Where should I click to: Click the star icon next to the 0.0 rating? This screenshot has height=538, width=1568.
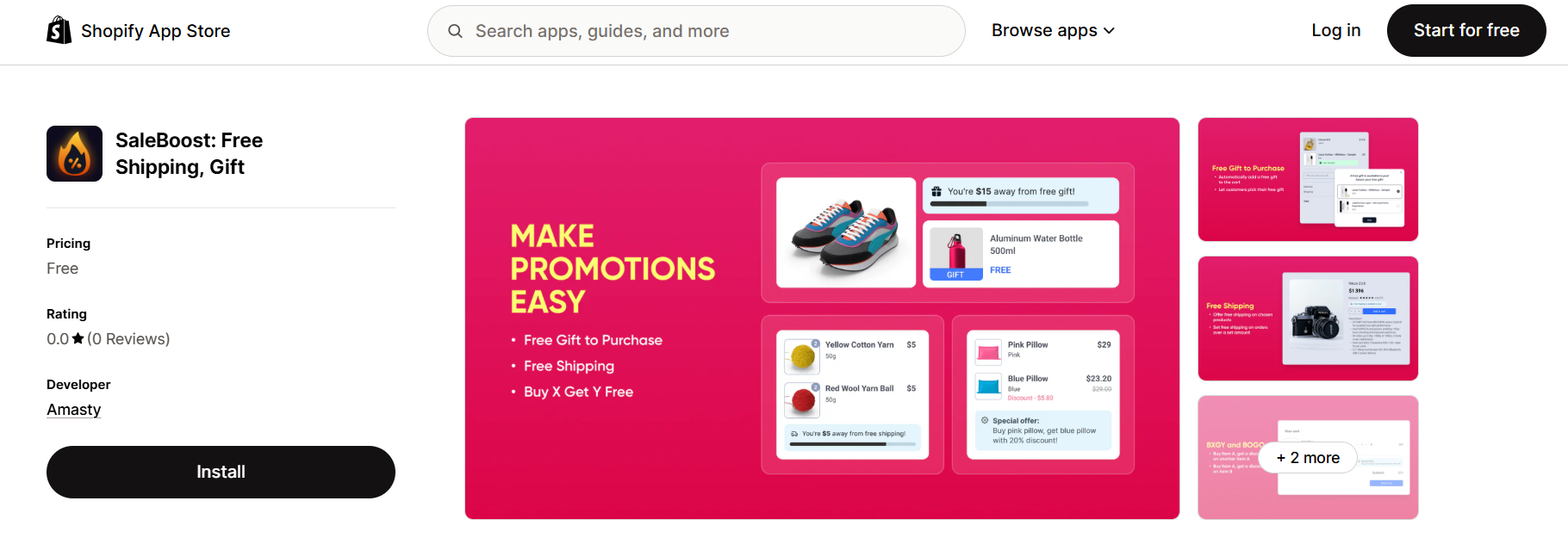coord(76,338)
